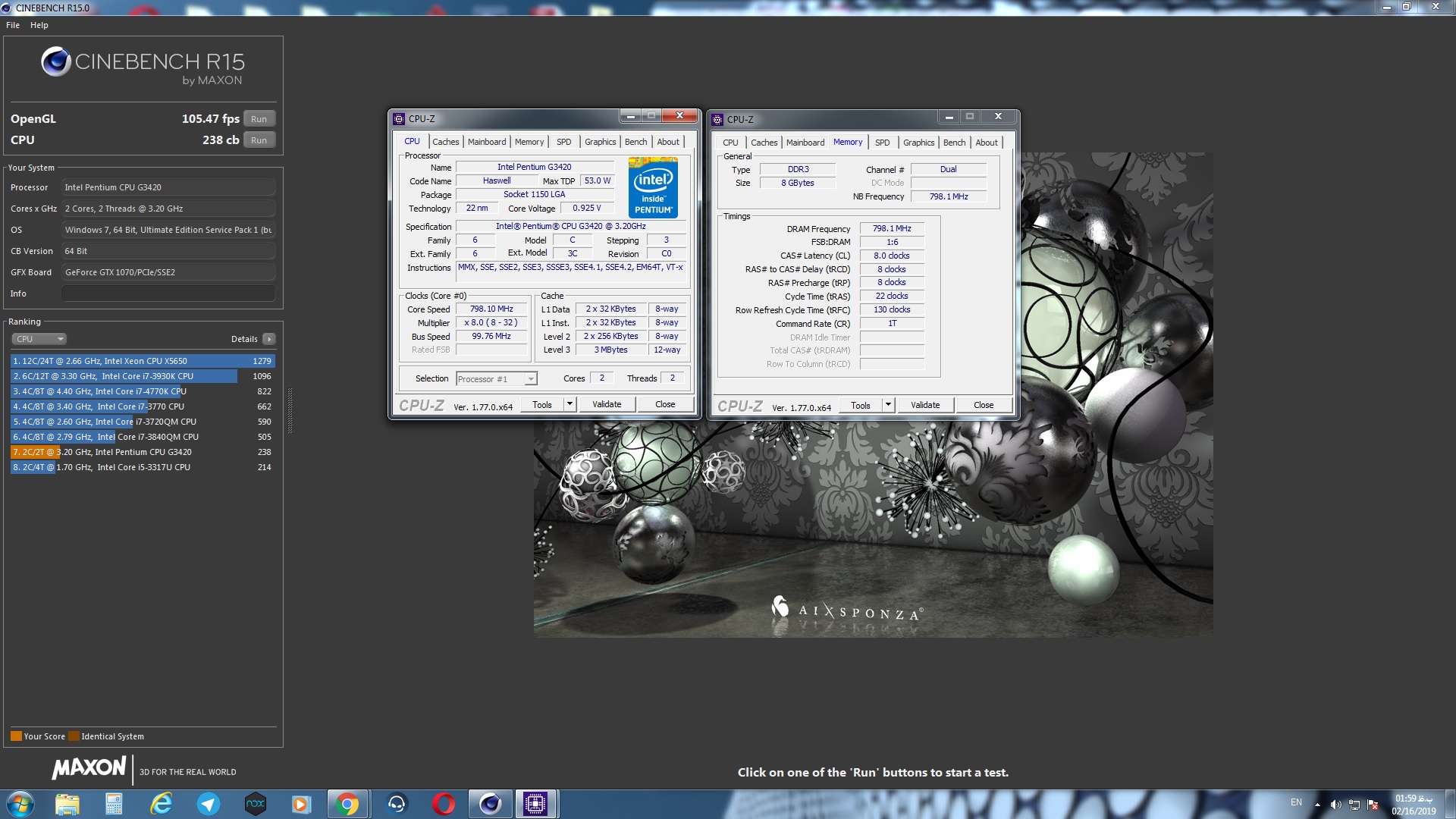Open media player icon in taskbar
The image size is (1456, 819).
point(302,804)
